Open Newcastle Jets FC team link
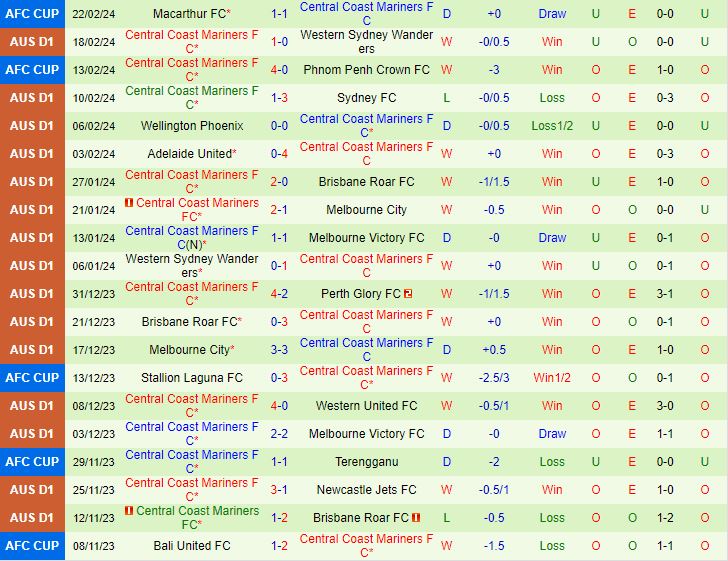The height and width of the screenshot is (561, 728). (x=366, y=489)
